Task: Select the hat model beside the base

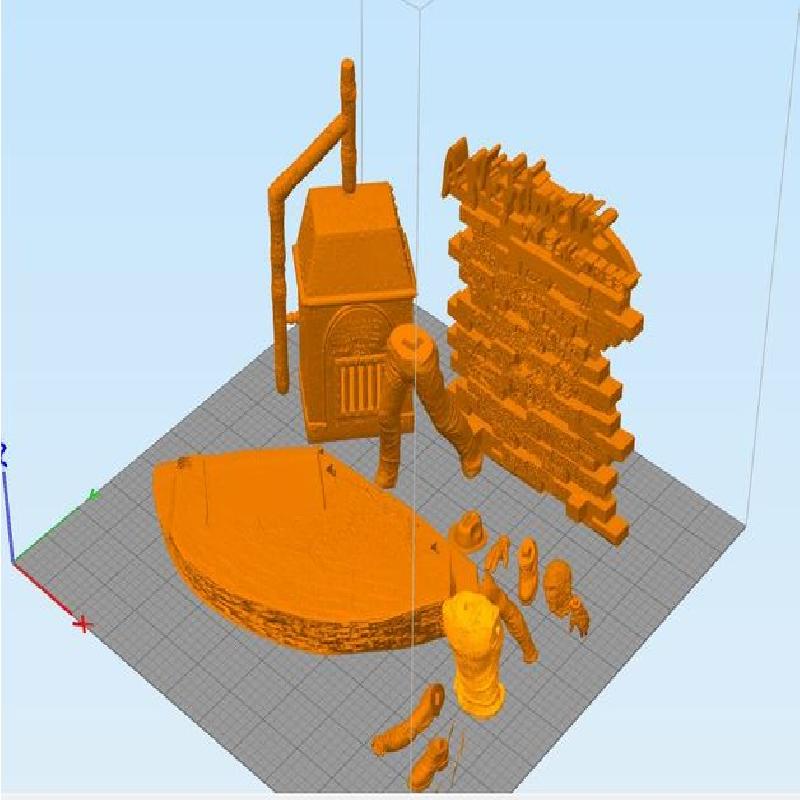Action: coord(467,531)
